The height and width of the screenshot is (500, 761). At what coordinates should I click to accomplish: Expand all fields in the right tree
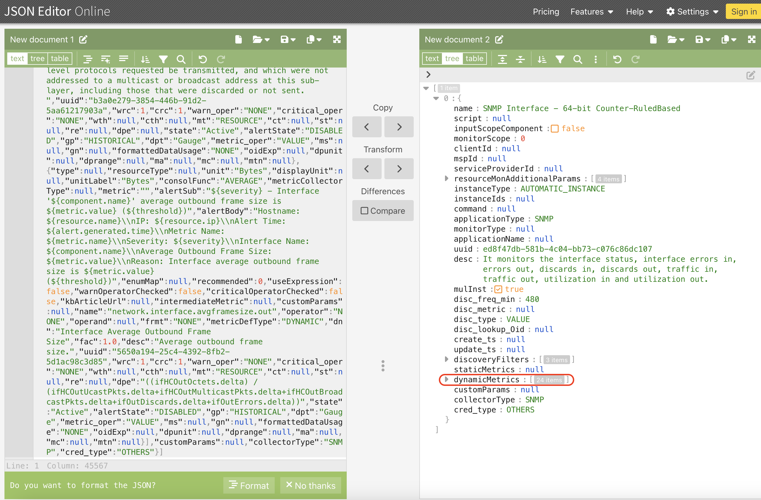coord(502,59)
